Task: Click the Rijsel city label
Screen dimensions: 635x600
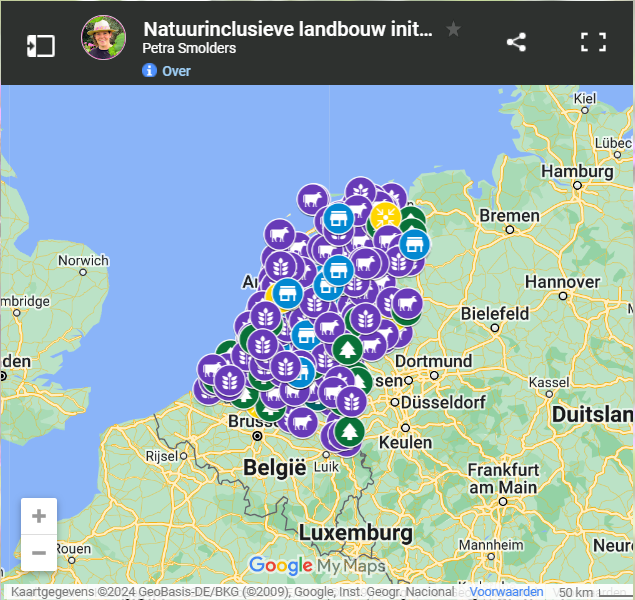Action: [x=162, y=456]
